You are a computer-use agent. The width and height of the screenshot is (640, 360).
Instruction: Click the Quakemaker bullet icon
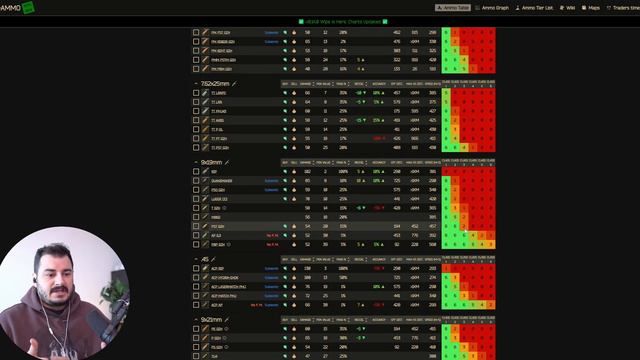(x=205, y=181)
